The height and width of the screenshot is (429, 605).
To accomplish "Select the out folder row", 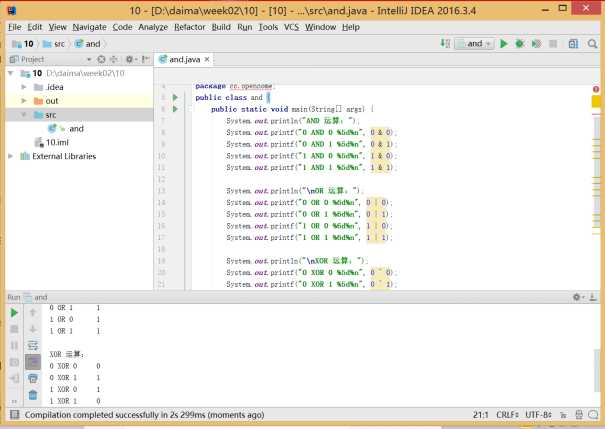I will click(79, 101).
